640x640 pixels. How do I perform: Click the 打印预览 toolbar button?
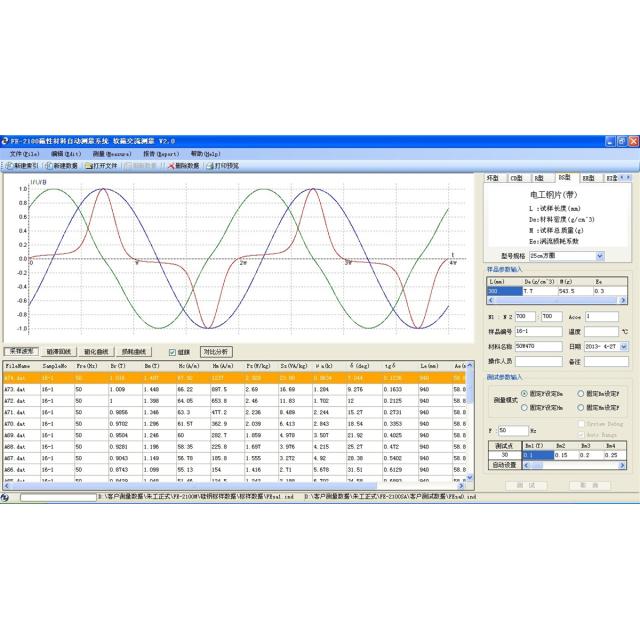[222, 166]
